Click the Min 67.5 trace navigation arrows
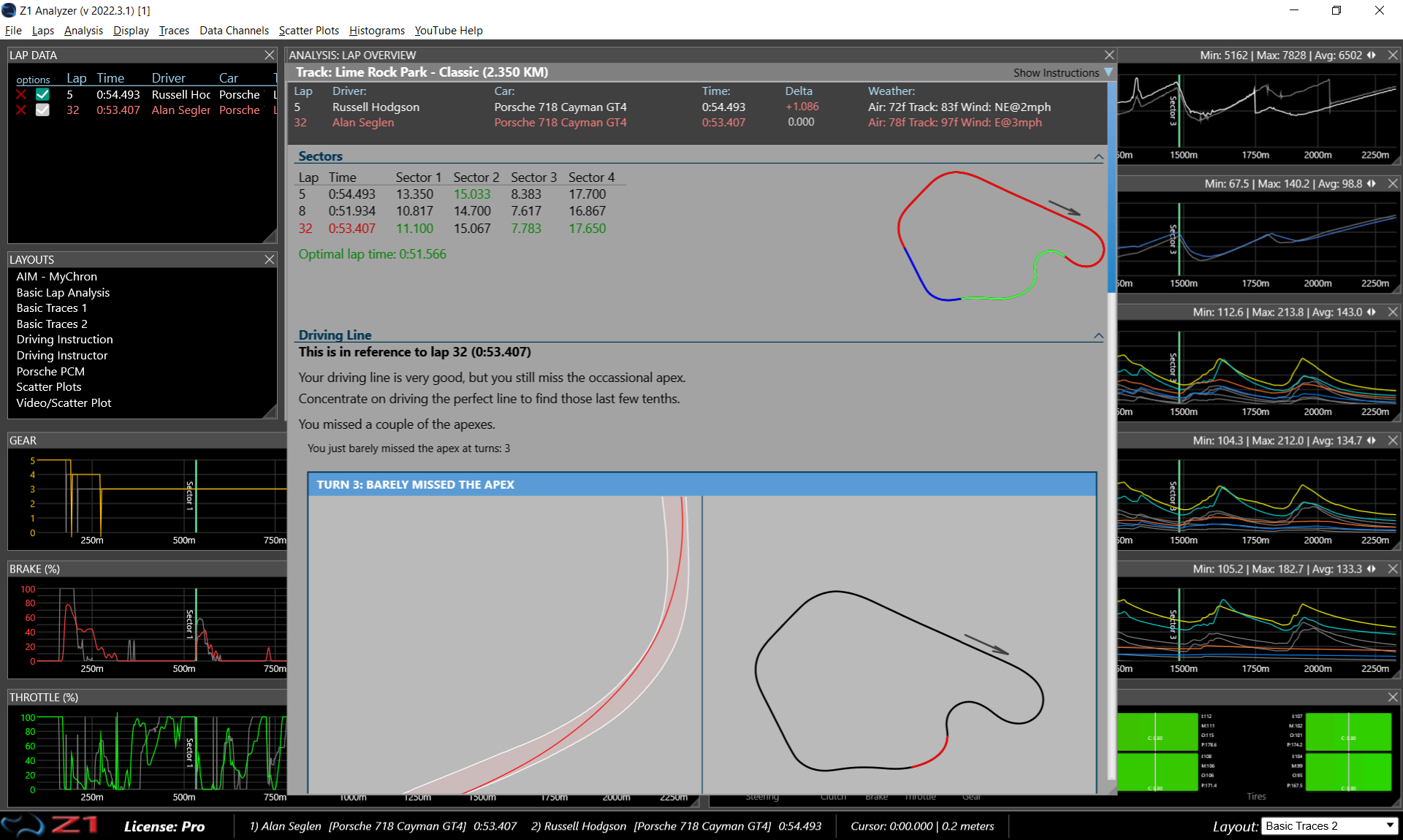The image size is (1403, 840). [1372, 184]
